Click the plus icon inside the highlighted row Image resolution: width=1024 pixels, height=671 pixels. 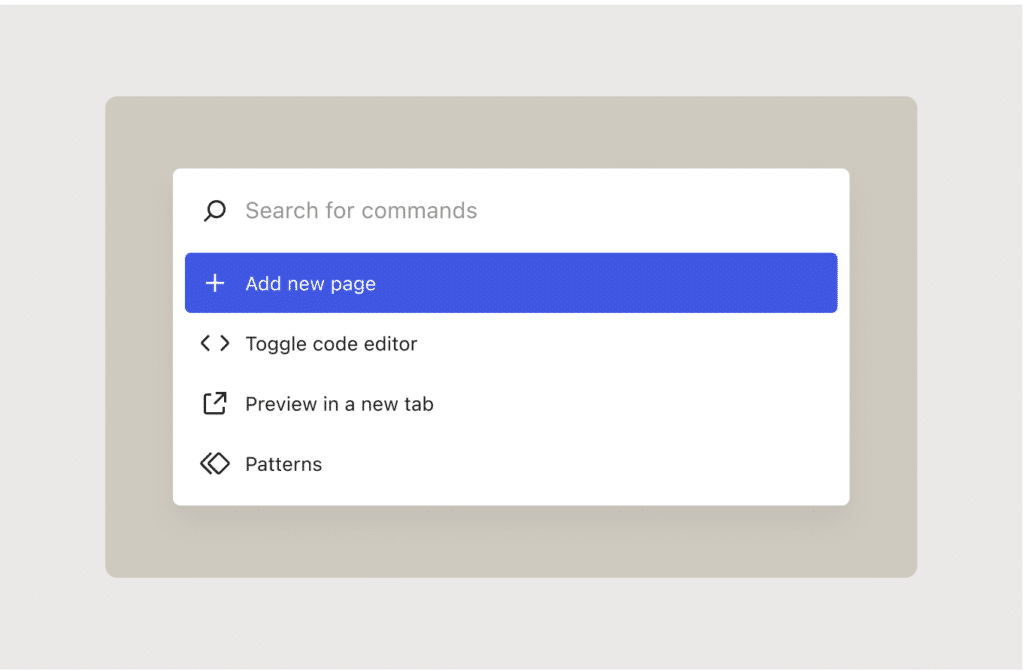(214, 283)
